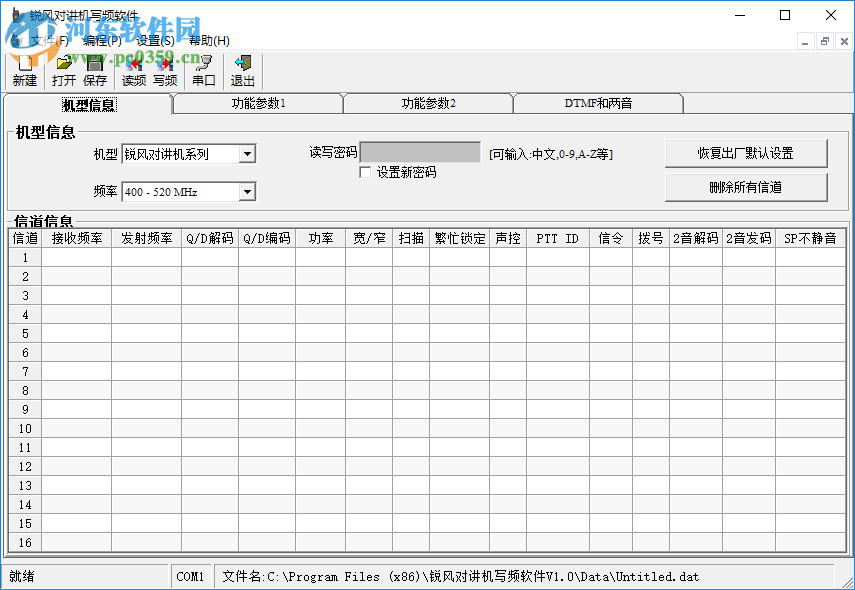Viewport: 855px width, 590px height.
Task: Click the 恢复出厂默认设置 button
Action: click(745, 153)
